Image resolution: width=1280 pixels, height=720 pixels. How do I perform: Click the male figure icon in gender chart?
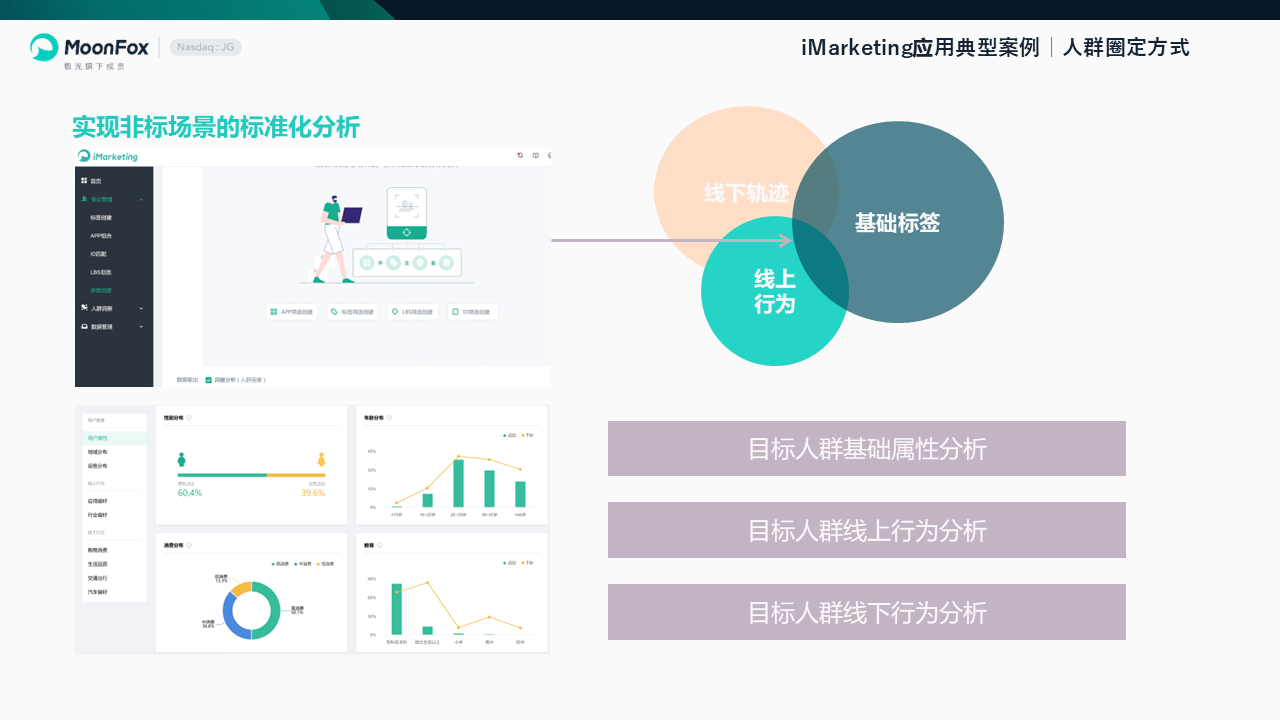click(x=181, y=460)
